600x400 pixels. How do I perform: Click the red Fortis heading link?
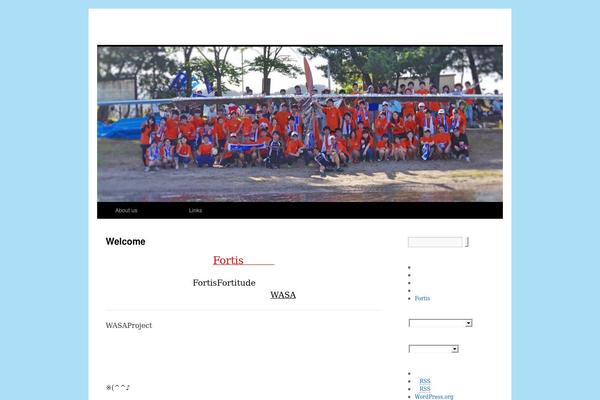(x=243, y=260)
